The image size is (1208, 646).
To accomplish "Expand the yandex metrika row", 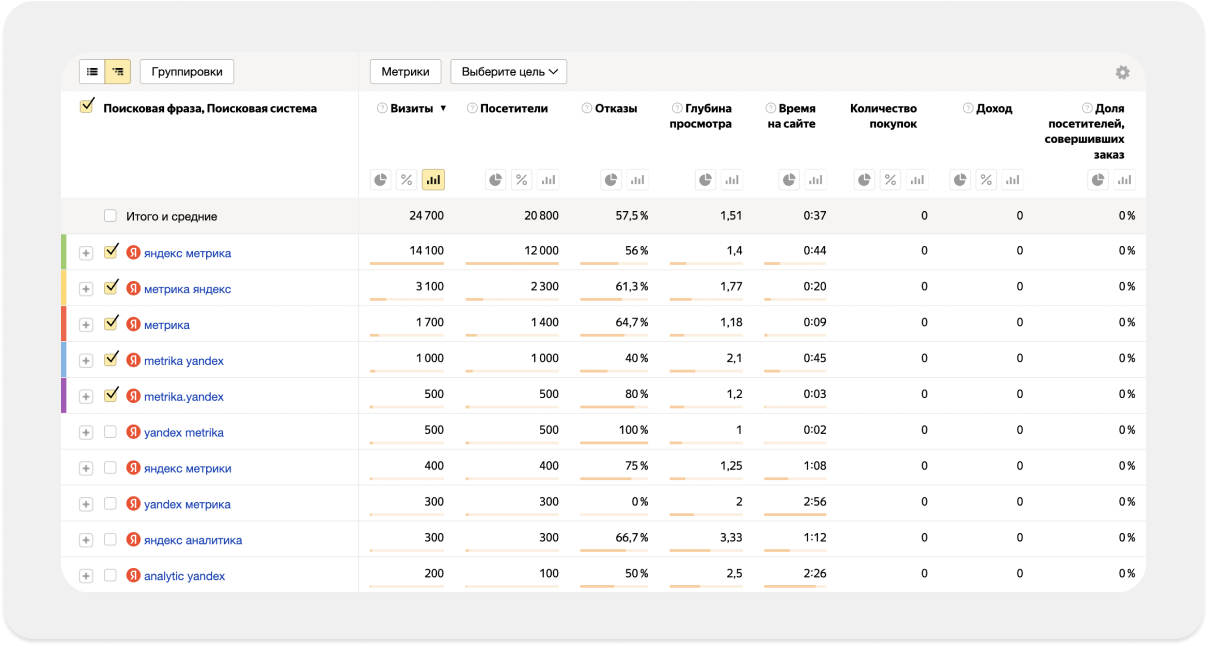I will tap(85, 433).
